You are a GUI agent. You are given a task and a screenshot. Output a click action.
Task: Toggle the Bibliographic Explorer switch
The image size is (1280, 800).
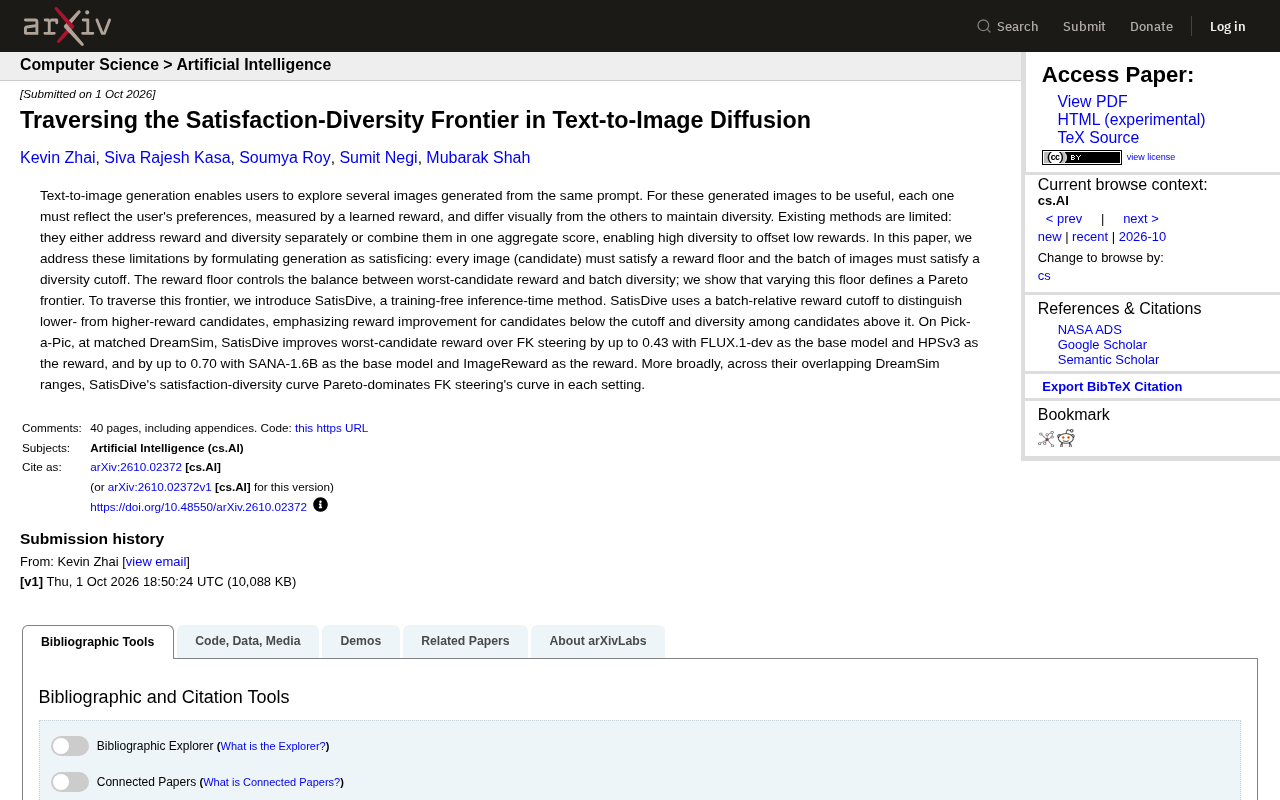tap(70, 746)
